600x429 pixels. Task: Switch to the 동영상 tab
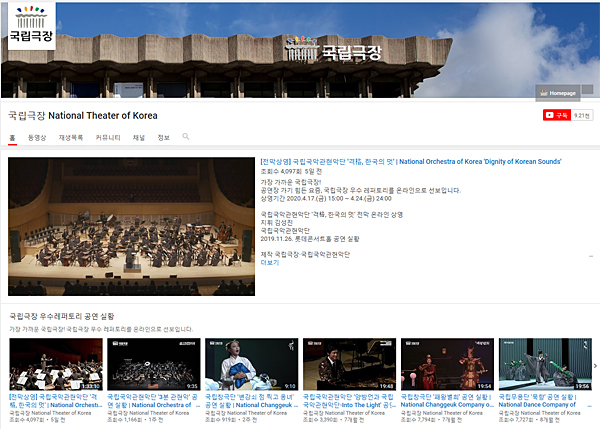click(x=37, y=138)
